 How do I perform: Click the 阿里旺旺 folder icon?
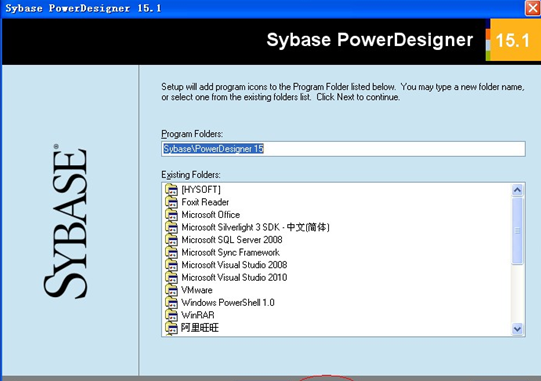point(171,328)
